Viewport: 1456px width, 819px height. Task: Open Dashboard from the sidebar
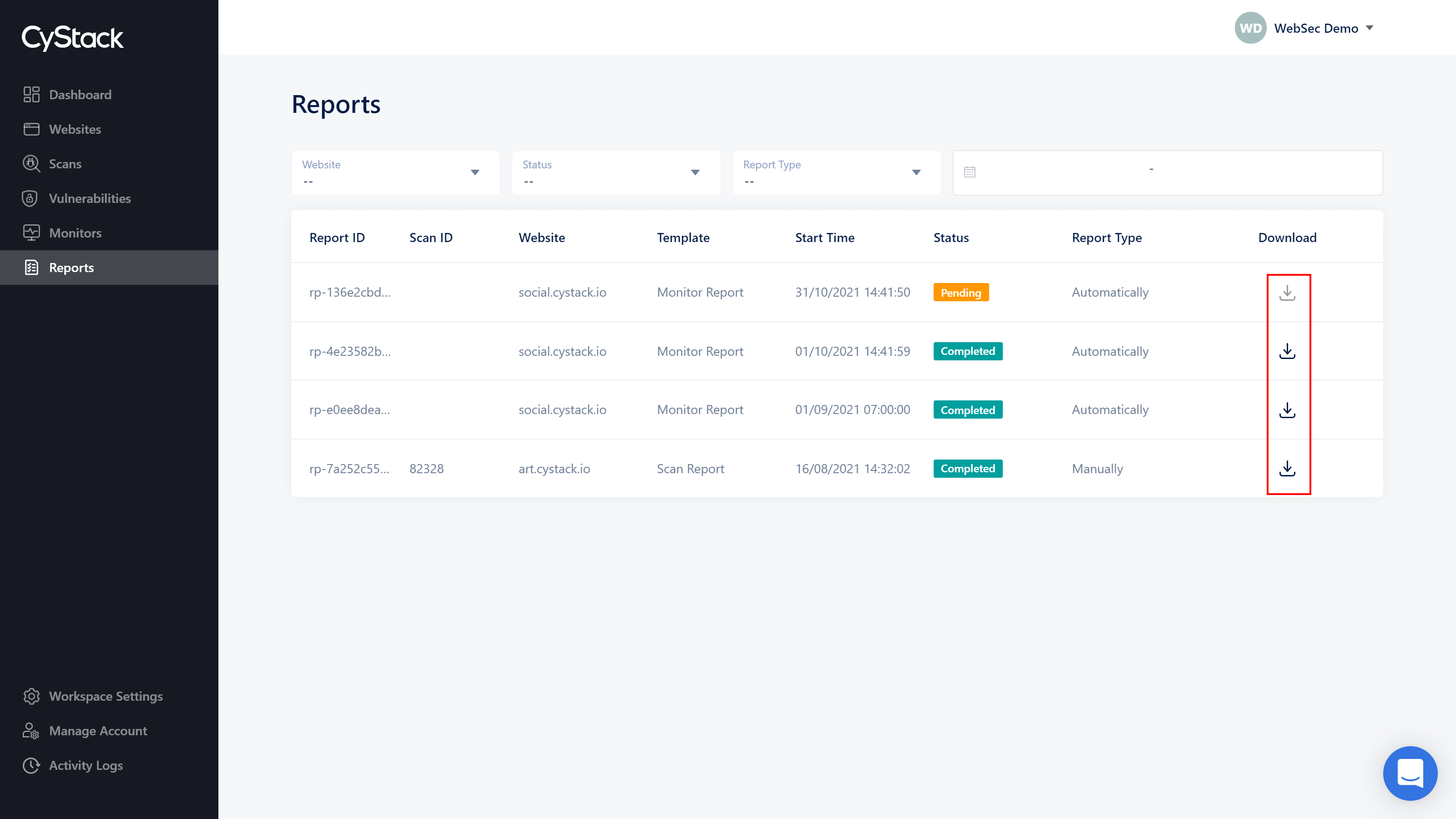109,94
